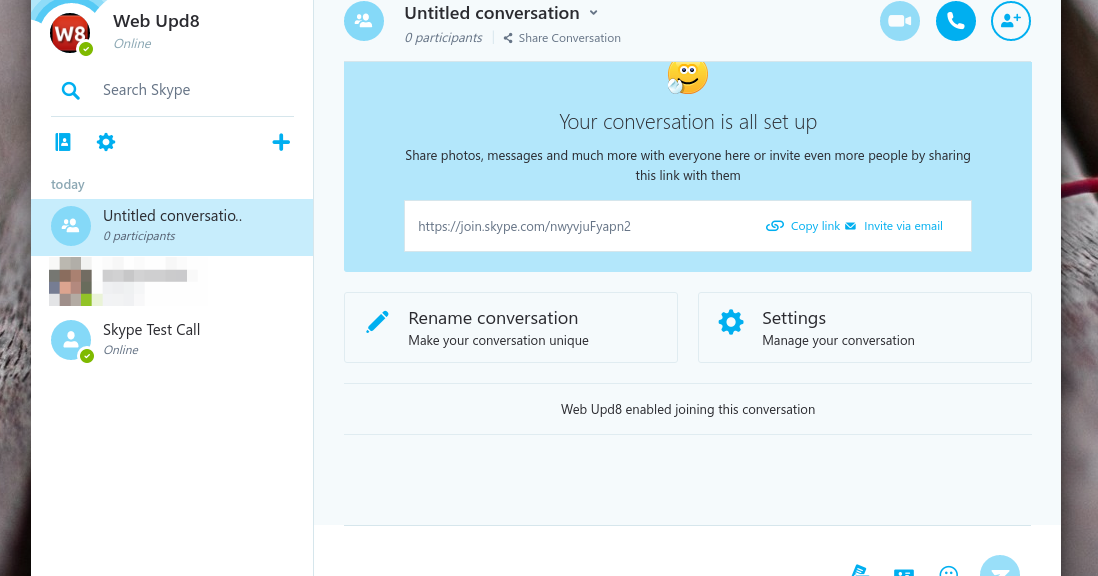Open the Skype Test Call contact
The height and width of the screenshot is (576, 1098).
(172, 339)
